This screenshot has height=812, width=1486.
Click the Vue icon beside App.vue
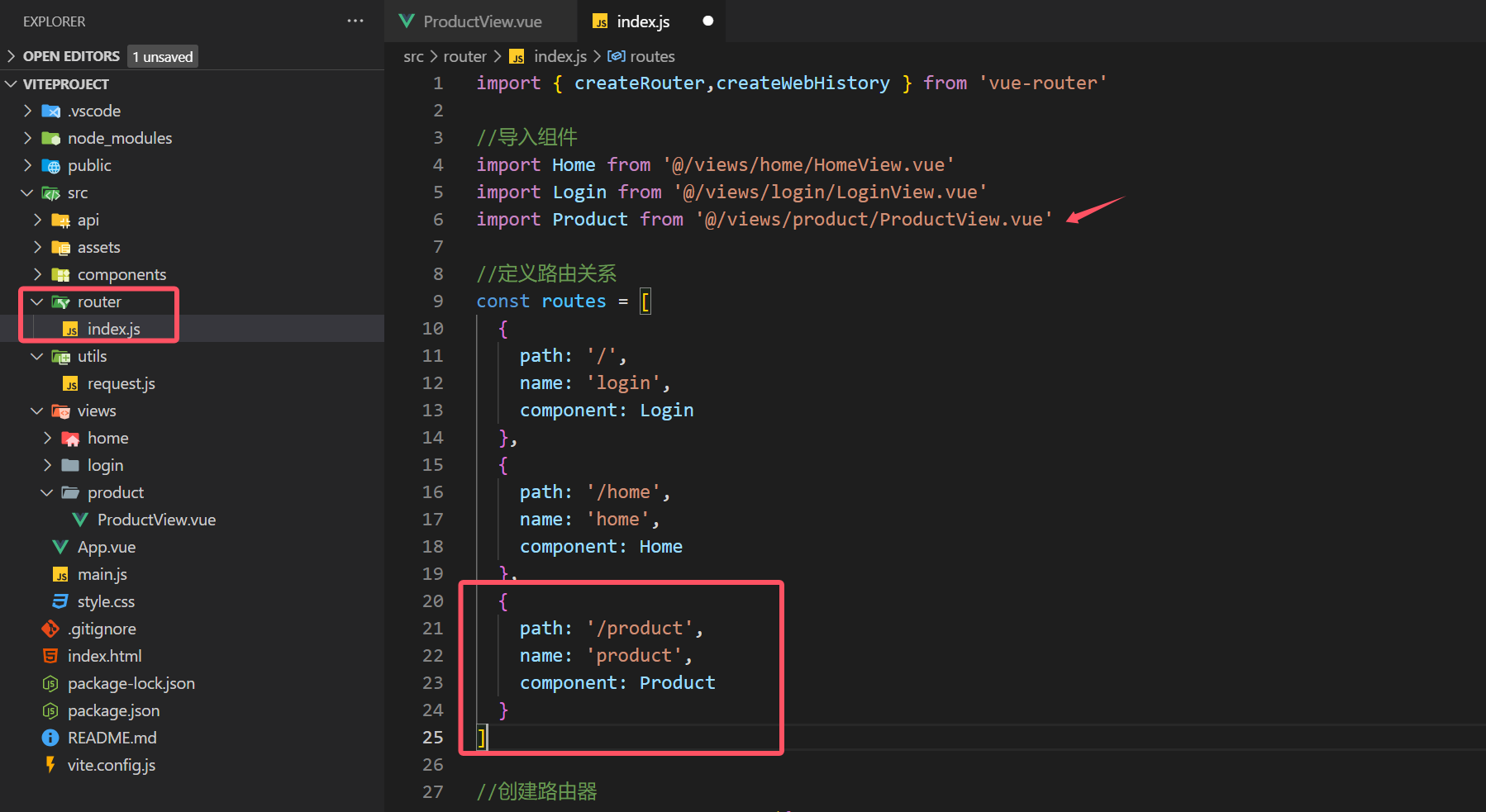tap(60, 547)
